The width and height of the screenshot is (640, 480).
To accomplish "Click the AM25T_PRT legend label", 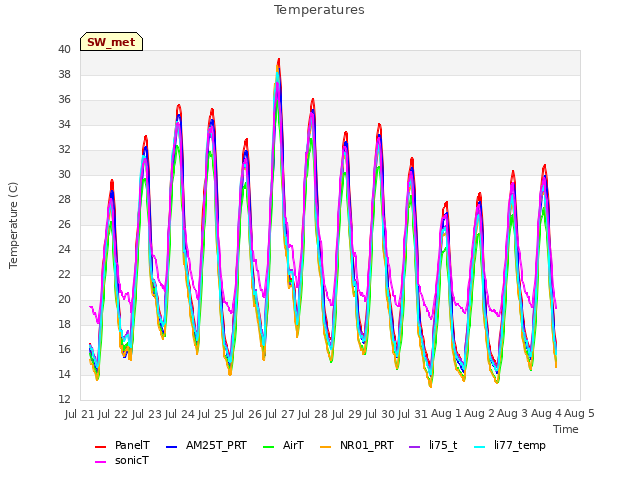I will pyautogui.click(x=216, y=445).
